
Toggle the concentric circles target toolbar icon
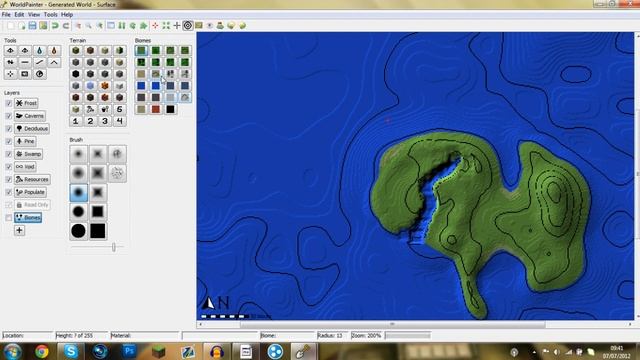[187, 26]
